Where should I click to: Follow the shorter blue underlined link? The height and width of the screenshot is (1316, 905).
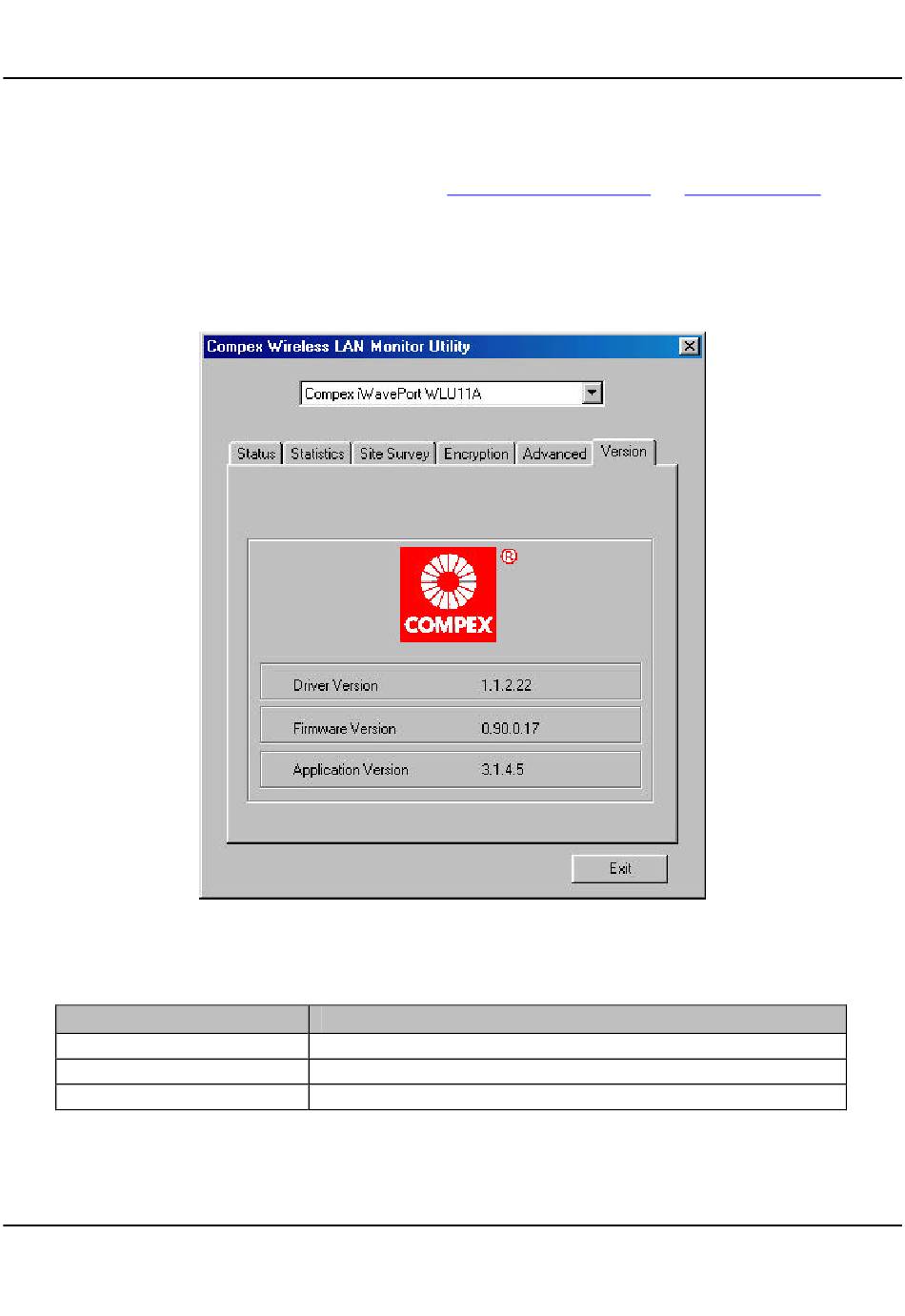752,190
